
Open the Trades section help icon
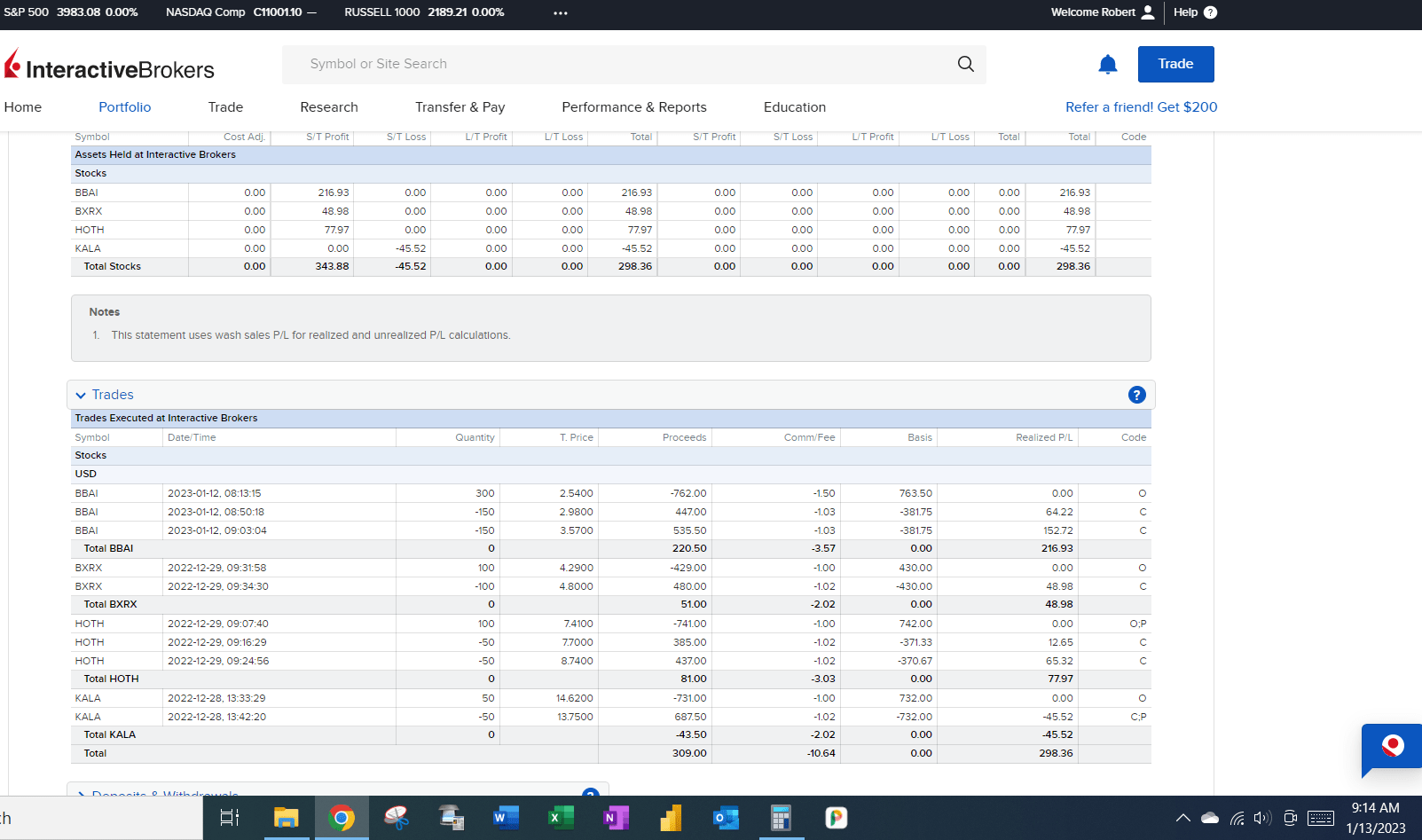click(1136, 395)
